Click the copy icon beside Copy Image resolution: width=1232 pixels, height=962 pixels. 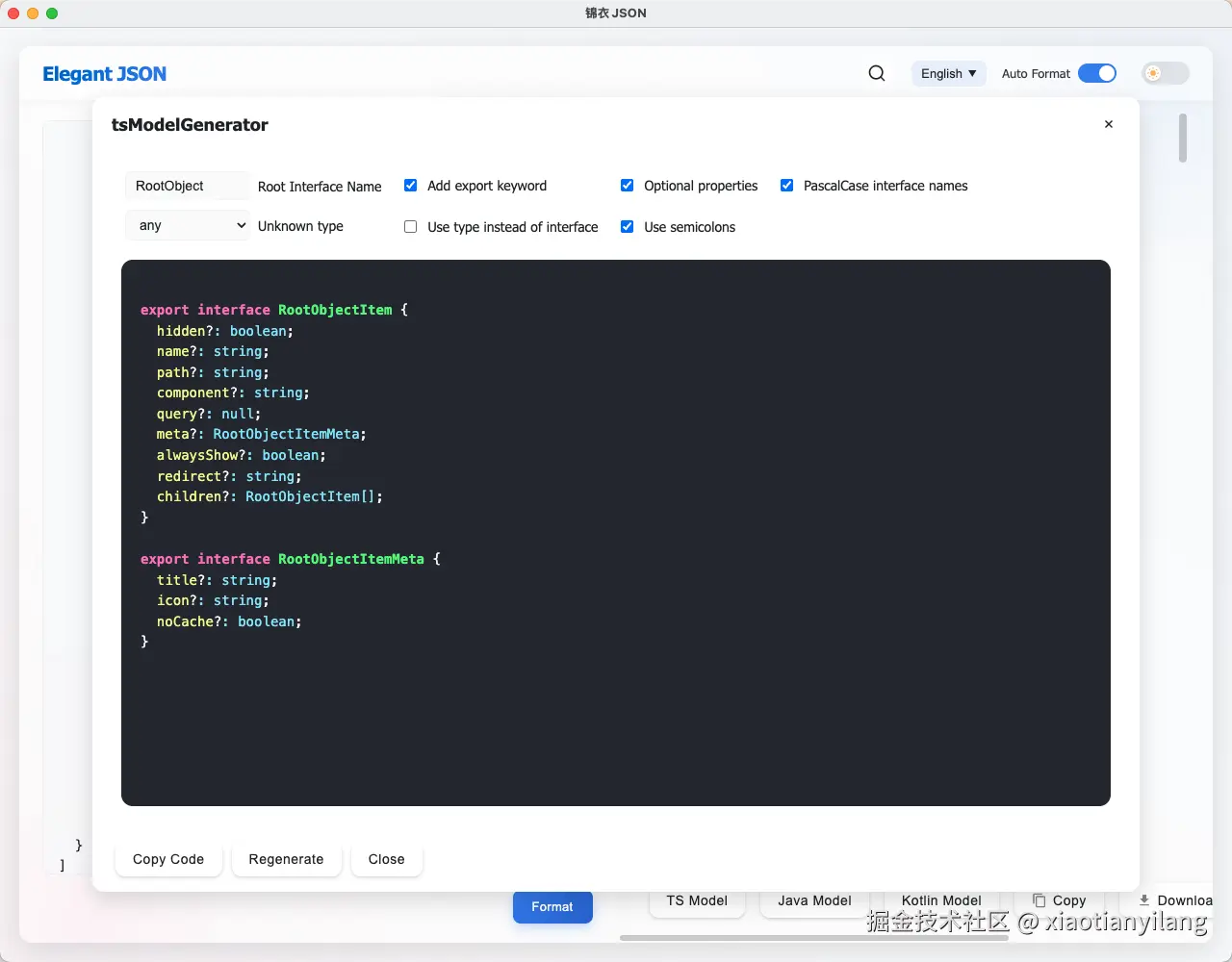point(1039,900)
